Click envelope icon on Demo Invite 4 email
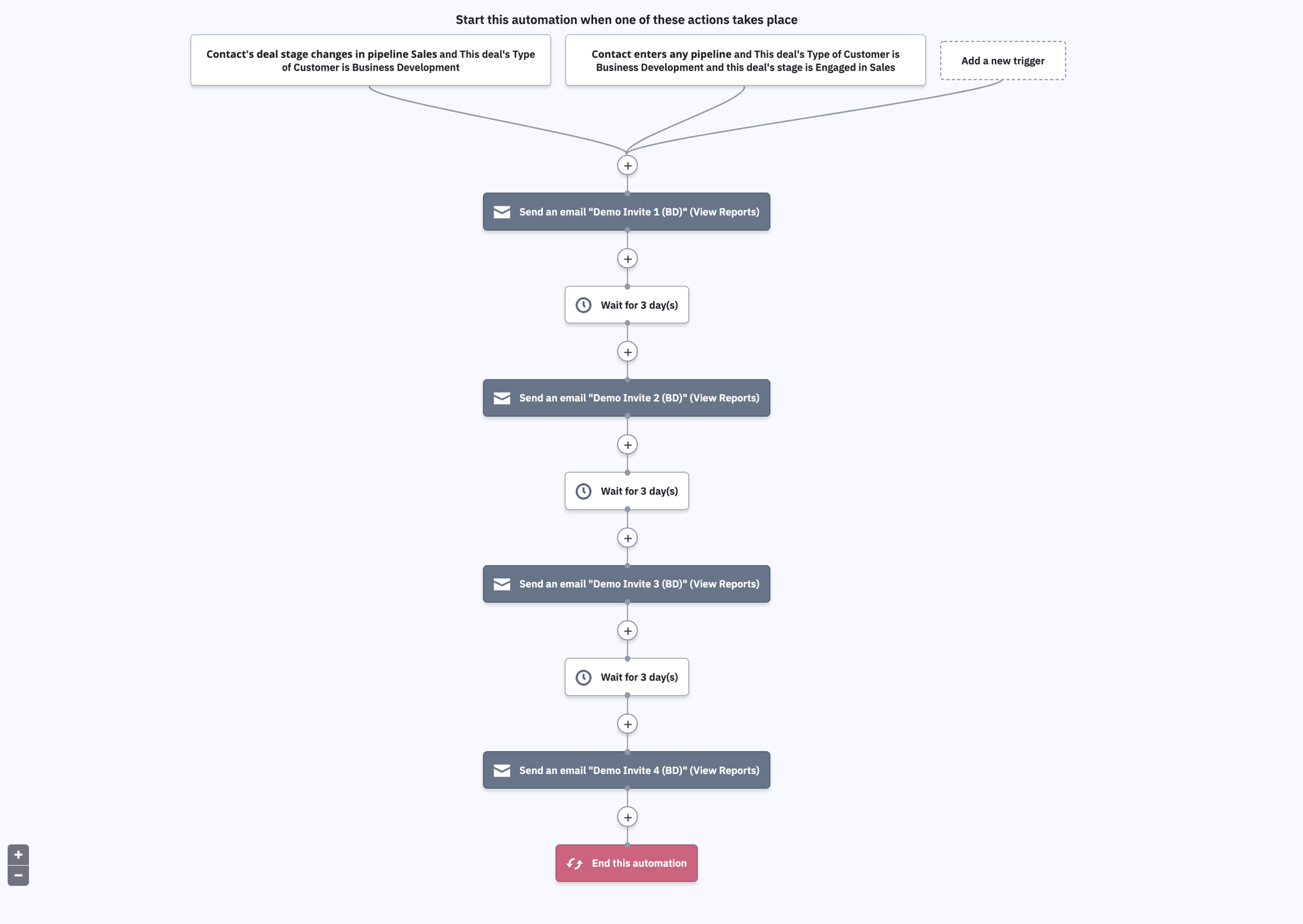 click(x=502, y=771)
